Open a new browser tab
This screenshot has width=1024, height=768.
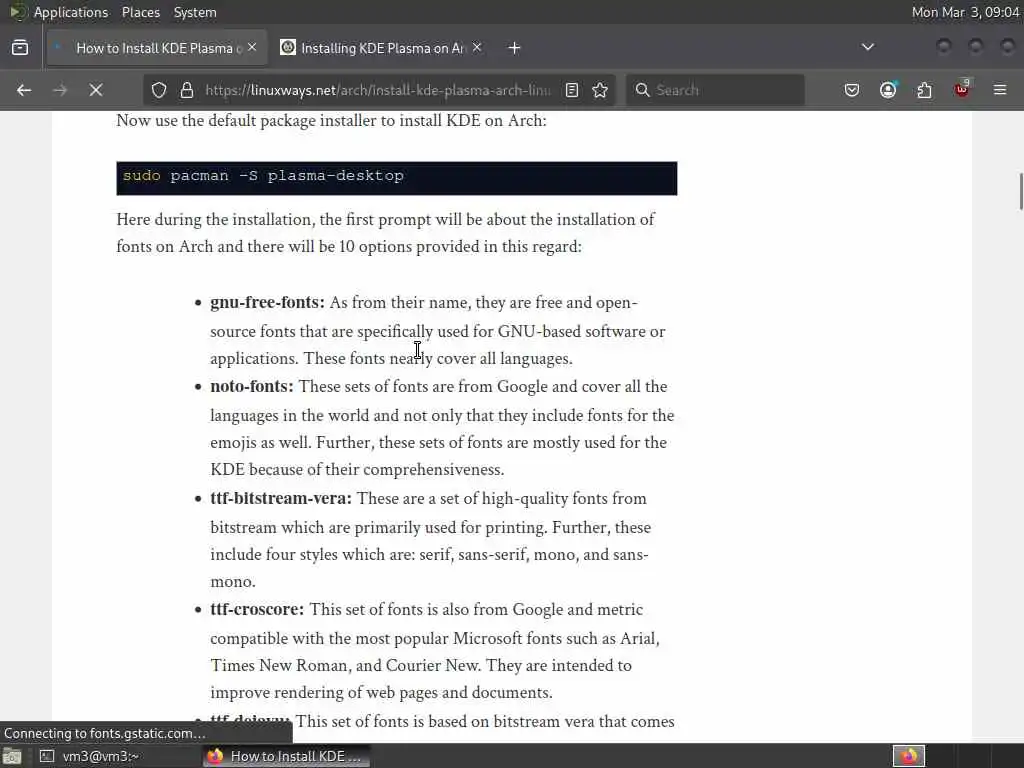point(515,48)
